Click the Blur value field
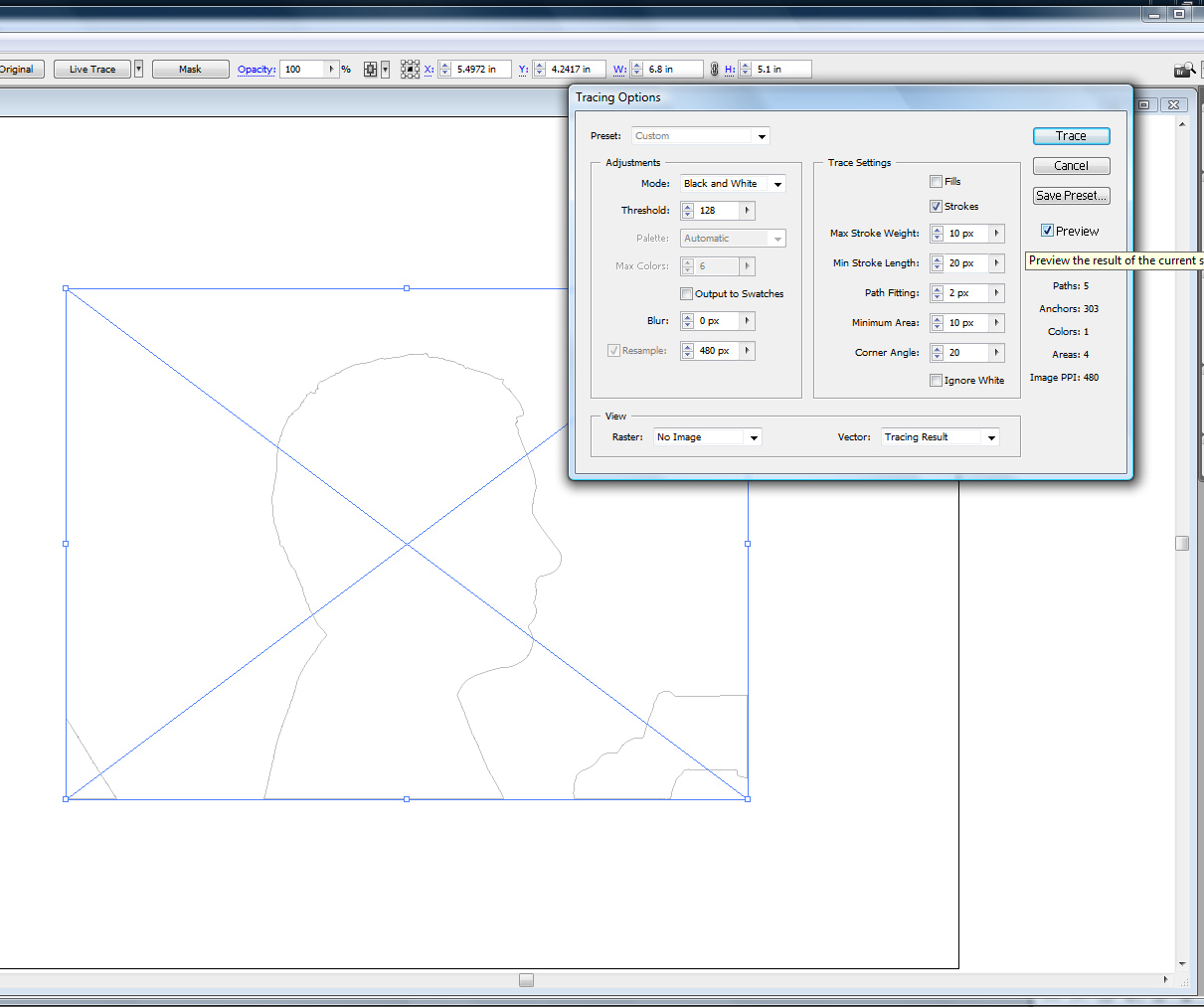The height and width of the screenshot is (1007, 1204). 717,321
